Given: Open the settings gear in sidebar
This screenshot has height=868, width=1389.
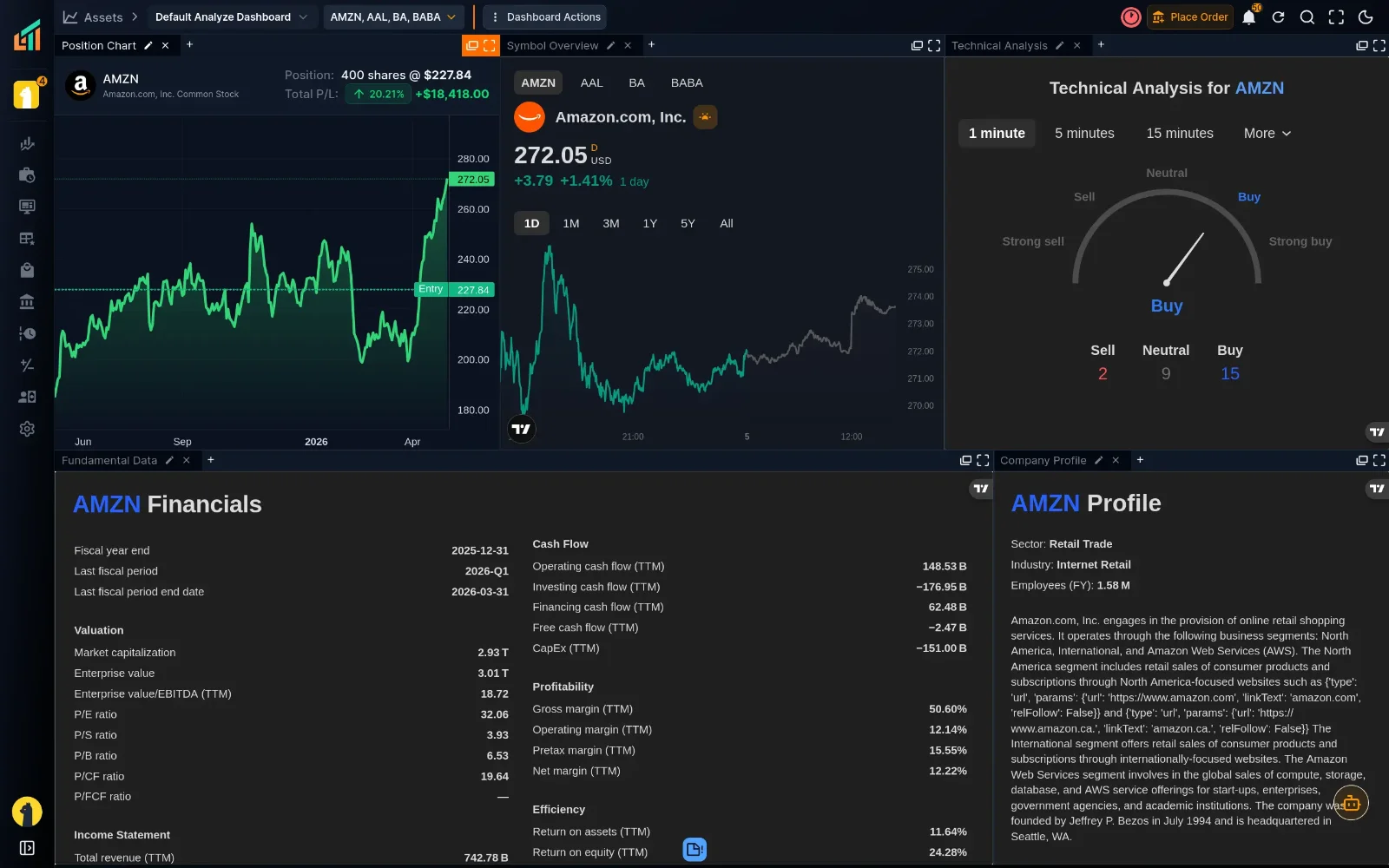Looking at the screenshot, I should pyautogui.click(x=27, y=429).
